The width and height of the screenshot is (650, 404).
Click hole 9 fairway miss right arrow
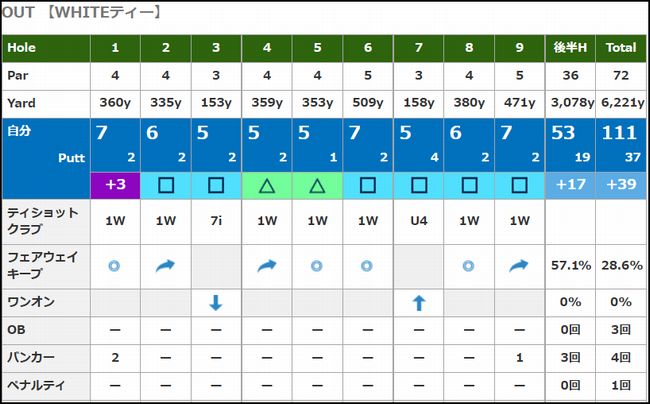click(519, 265)
